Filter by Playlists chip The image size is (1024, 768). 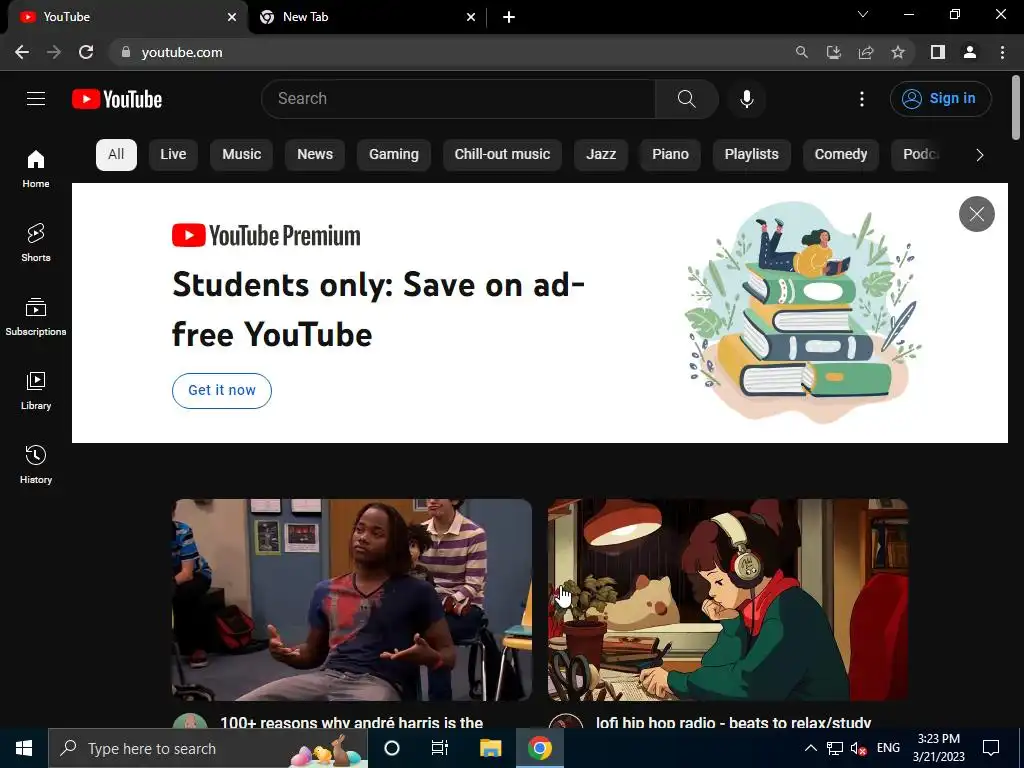[x=752, y=155]
